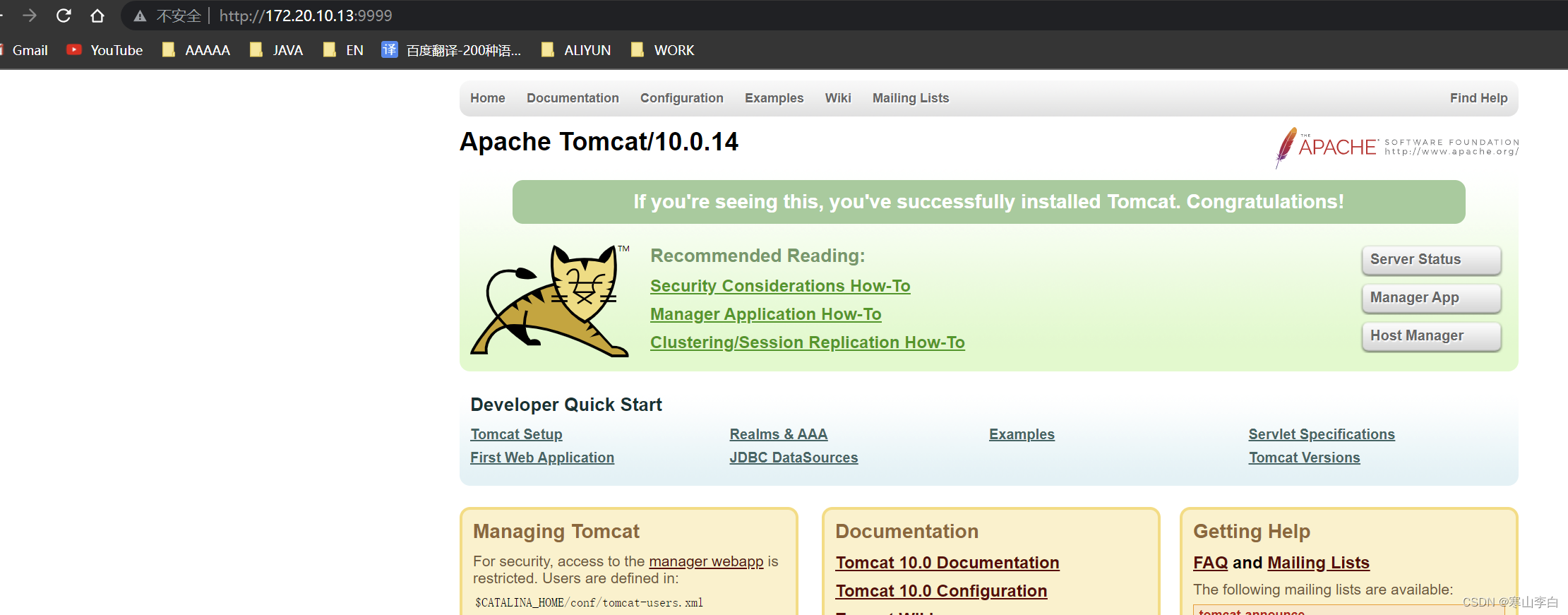1568x615 pixels.
Task: Open Wiki in the Tomcat nav bar
Action: click(838, 98)
